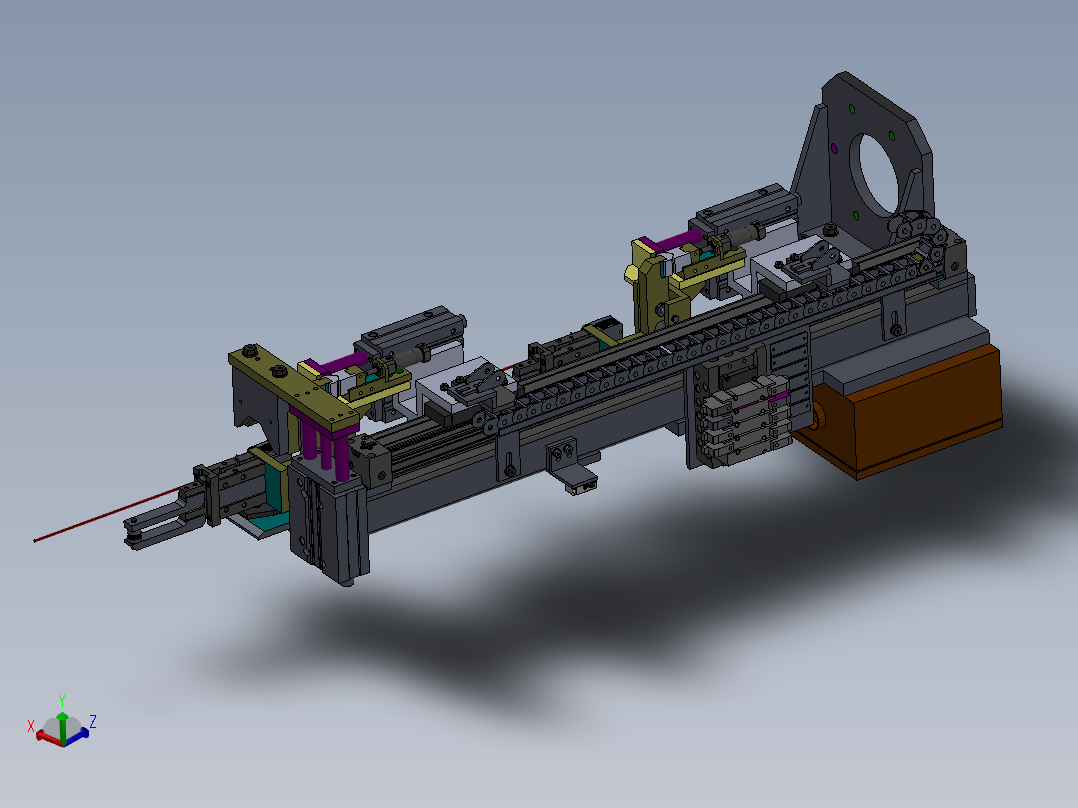Click the blue Z axis arrow of the orientation triad
The height and width of the screenshot is (808, 1078).
coord(76,736)
